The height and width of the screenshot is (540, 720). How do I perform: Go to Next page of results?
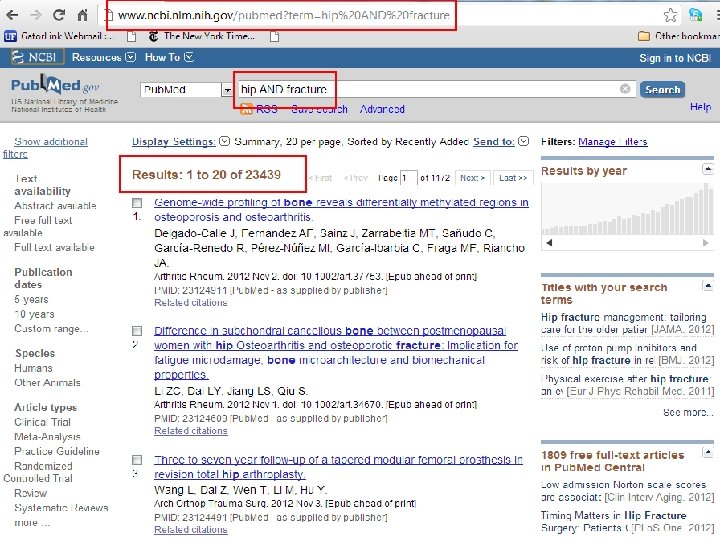pyautogui.click(x=472, y=178)
